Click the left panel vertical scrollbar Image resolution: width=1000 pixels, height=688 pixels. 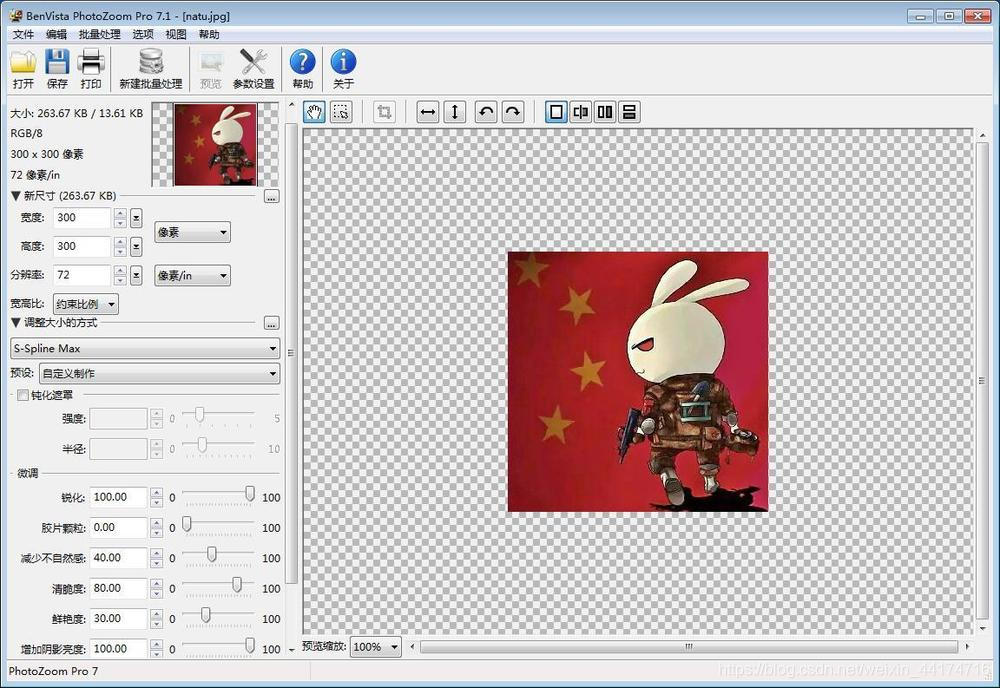pos(291,354)
